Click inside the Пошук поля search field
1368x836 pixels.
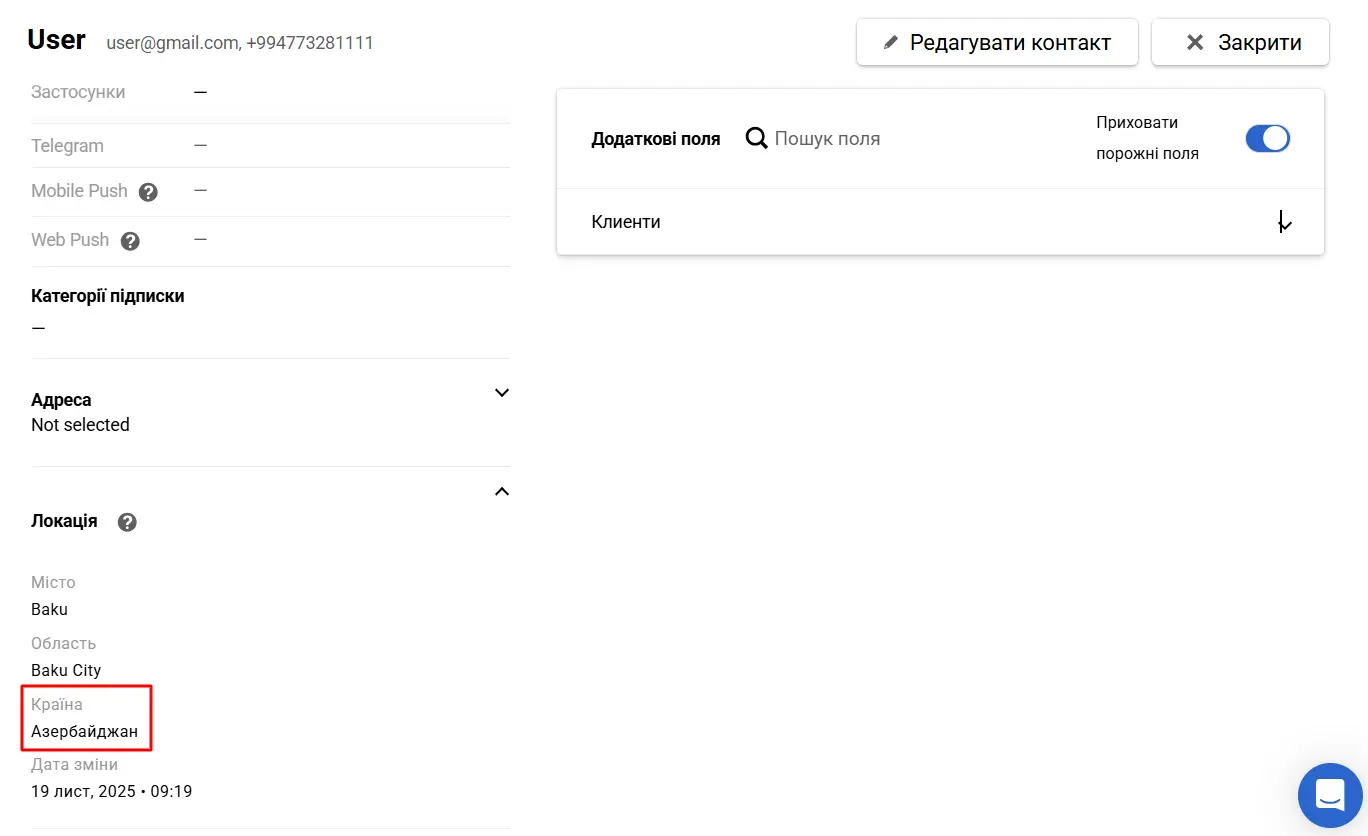(840, 138)
